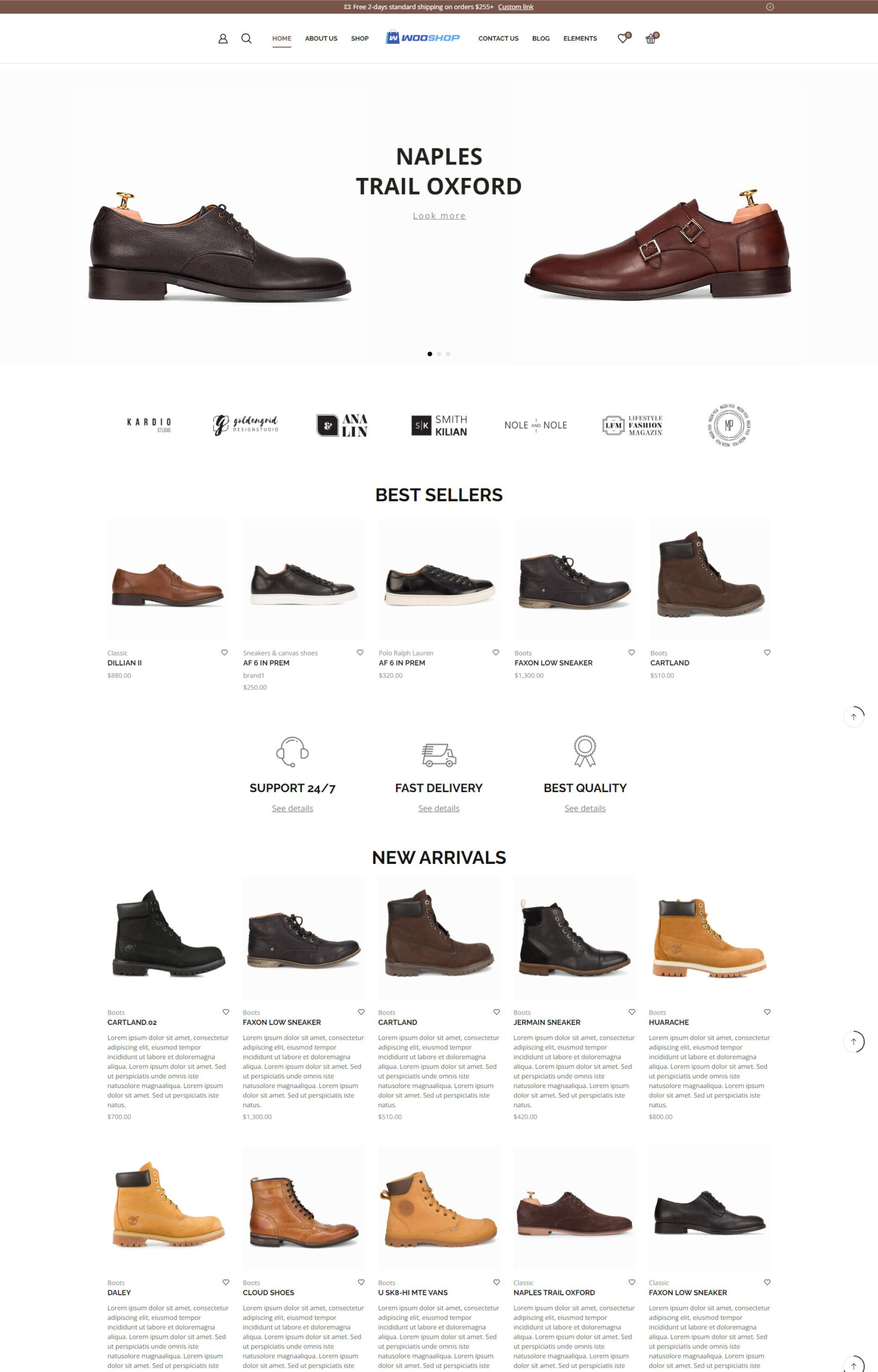This screenshot has height=1372, width=878.
Task: Open the wishlist heart in header
Action: click(622, 38)
